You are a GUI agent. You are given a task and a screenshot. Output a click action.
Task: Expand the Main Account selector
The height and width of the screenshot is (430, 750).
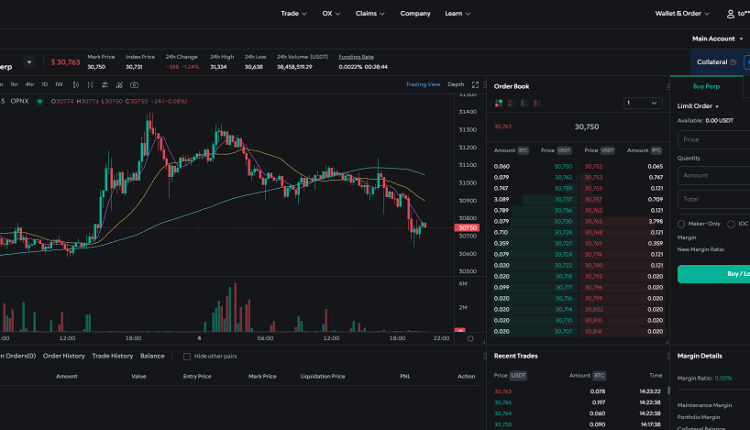pos(718,38)
